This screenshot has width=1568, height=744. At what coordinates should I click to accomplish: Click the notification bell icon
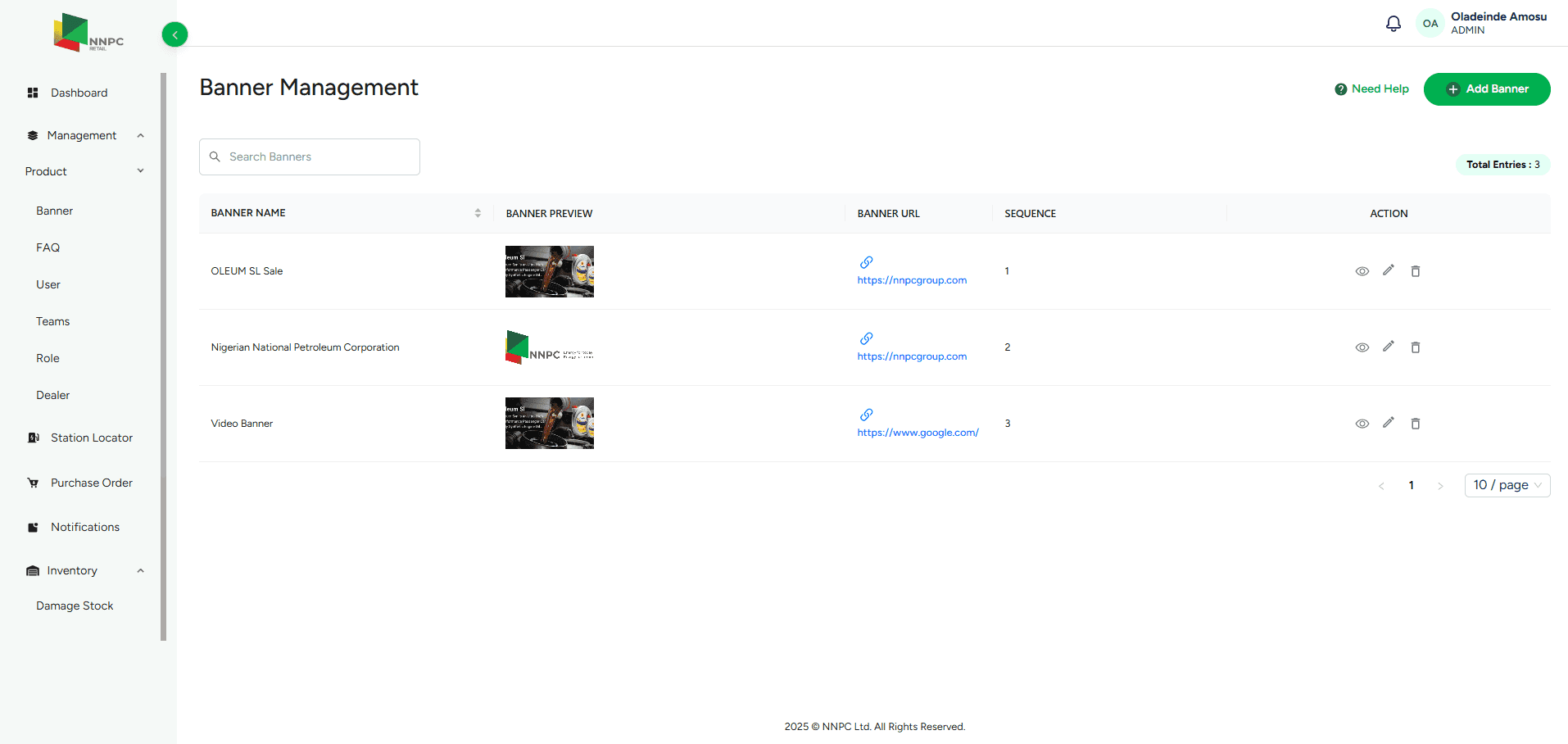click(1393, 24)
